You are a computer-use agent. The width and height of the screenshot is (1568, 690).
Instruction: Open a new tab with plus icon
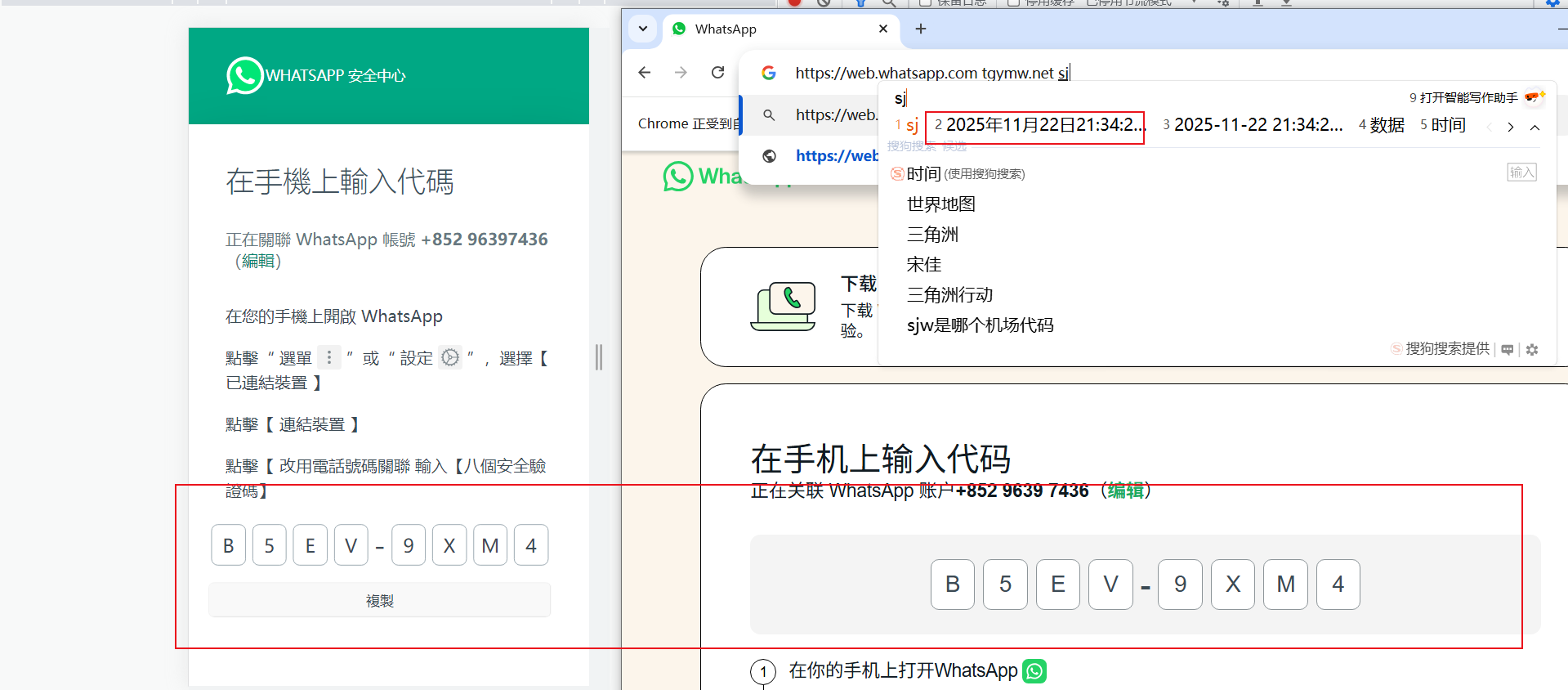921,29
